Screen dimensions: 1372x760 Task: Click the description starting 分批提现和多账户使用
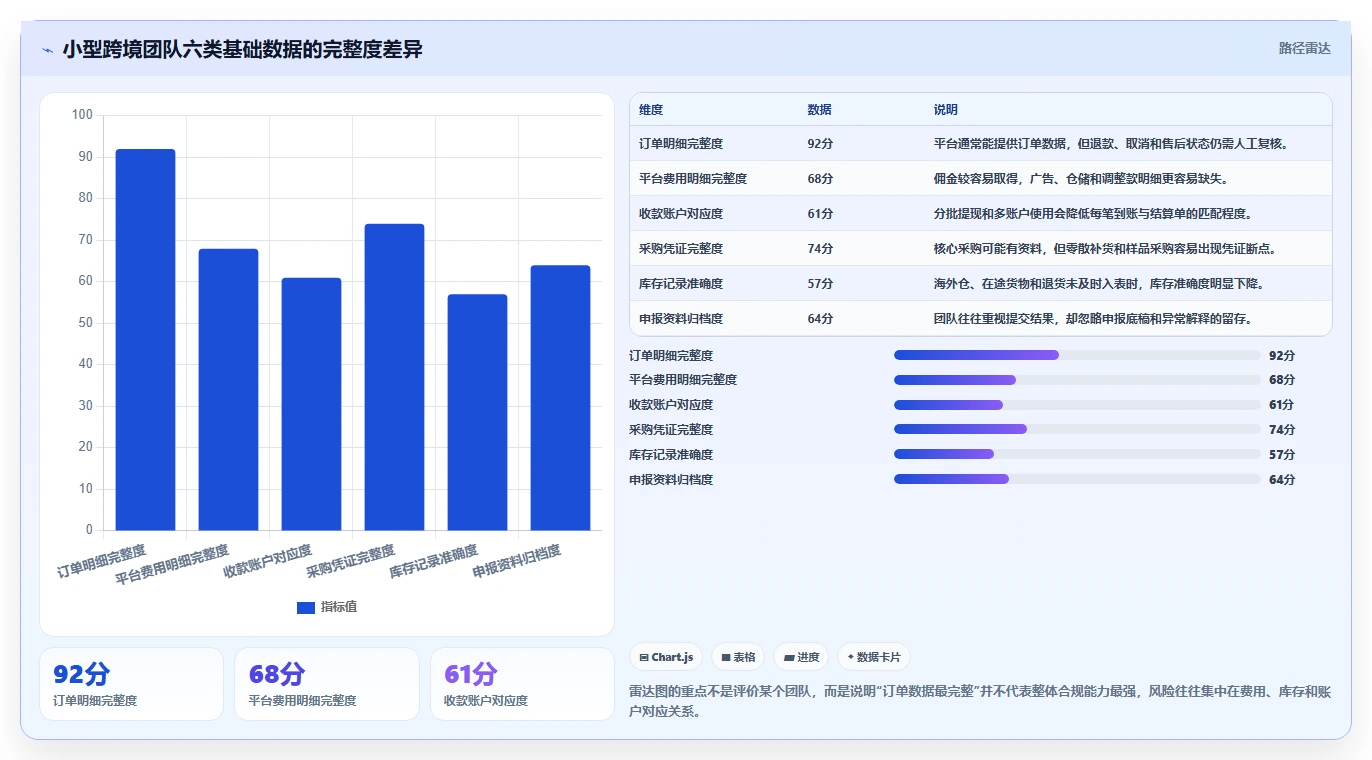[x=1093, y=214]
